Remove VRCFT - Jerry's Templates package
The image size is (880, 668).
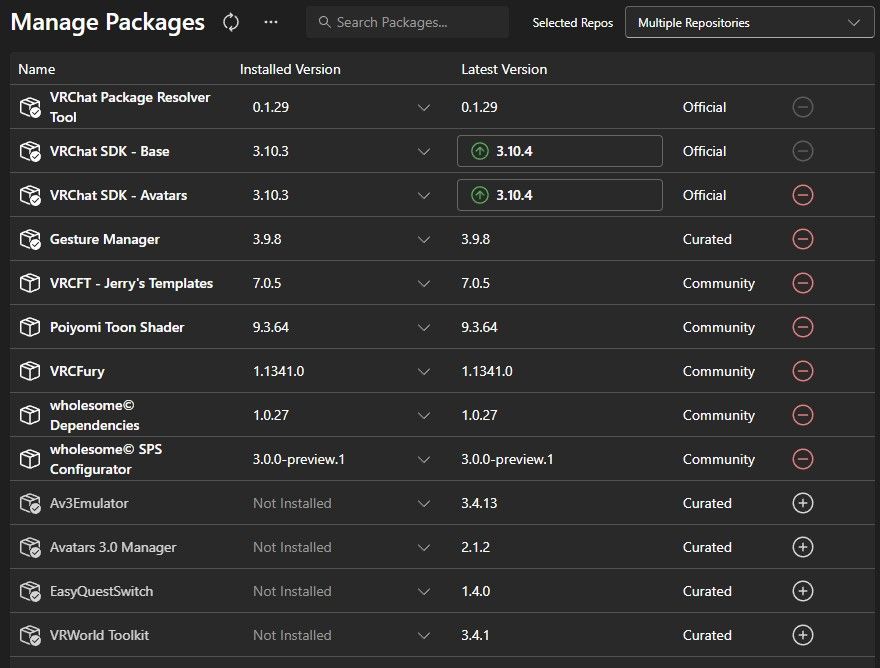tap(803, 283)
